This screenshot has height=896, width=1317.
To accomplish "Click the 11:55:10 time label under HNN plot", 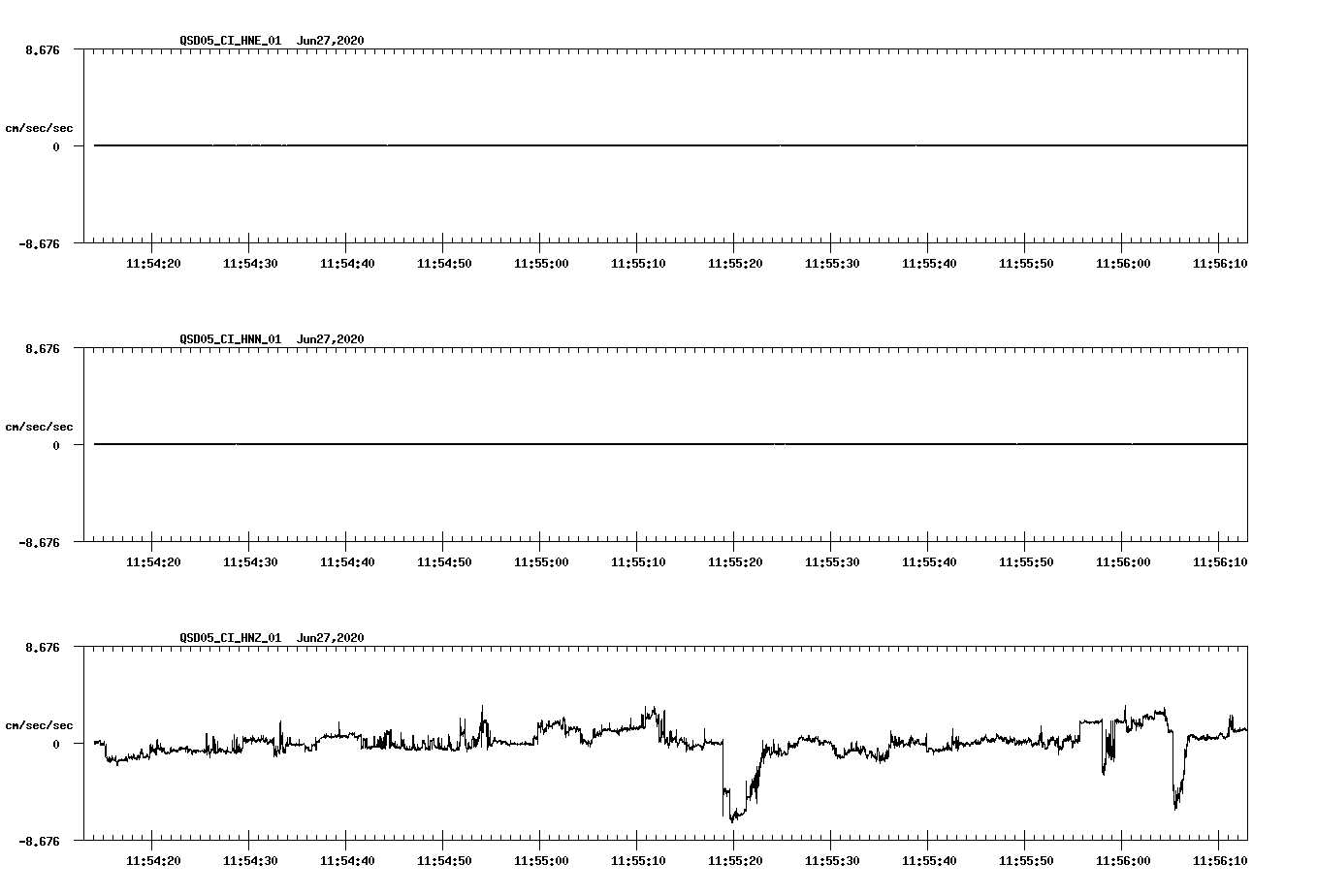I will coord(638,562).
